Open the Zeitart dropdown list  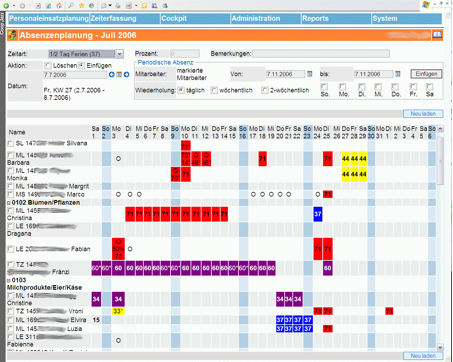pos(120,54)
